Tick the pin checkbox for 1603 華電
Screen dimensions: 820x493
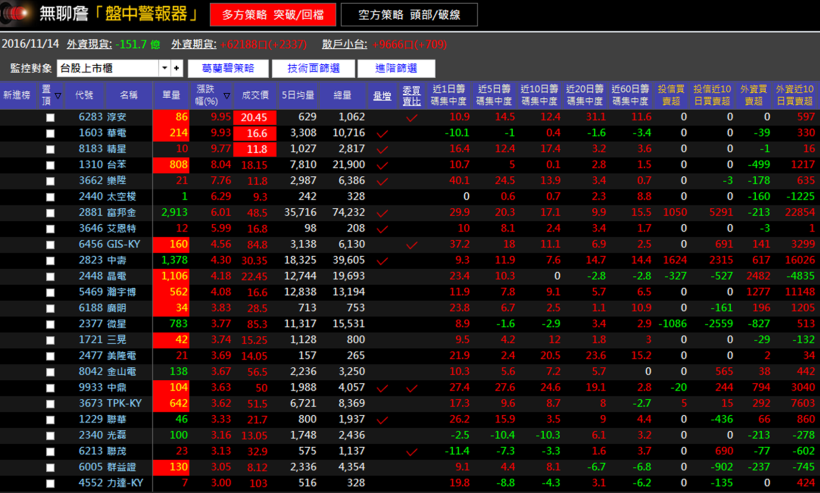[x=50, y=133]
